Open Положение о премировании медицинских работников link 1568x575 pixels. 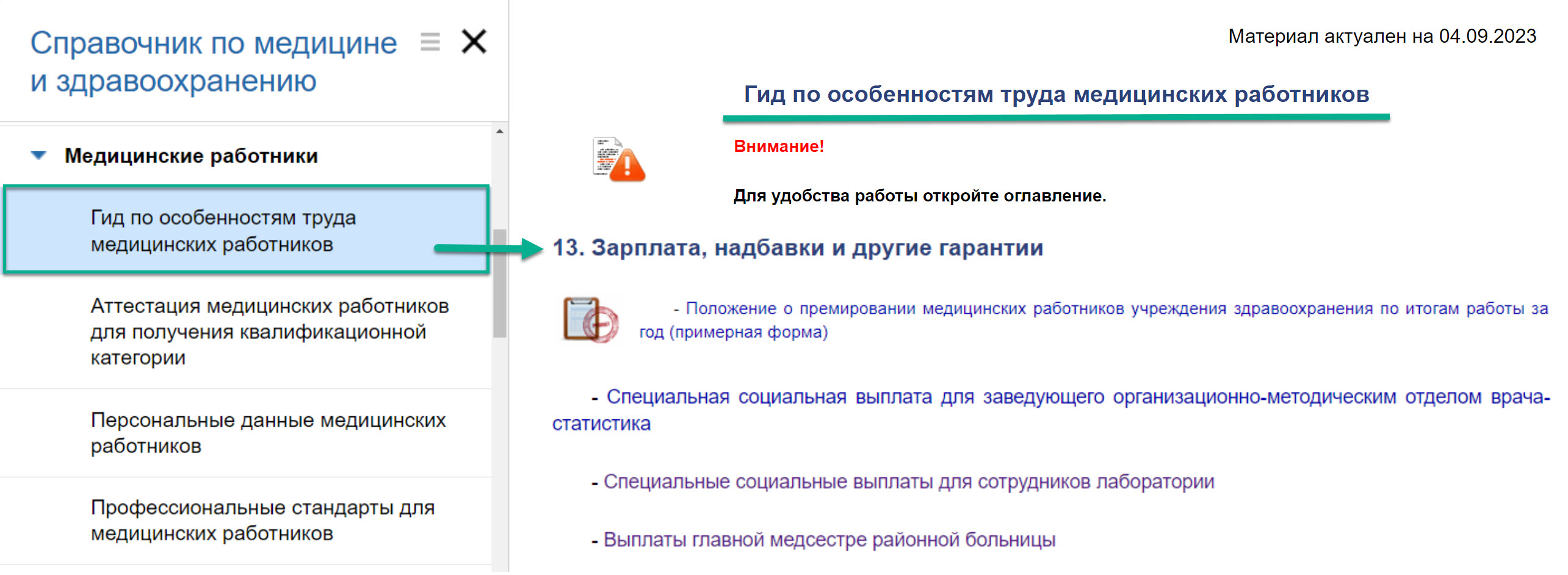(x=1093, y=320)
